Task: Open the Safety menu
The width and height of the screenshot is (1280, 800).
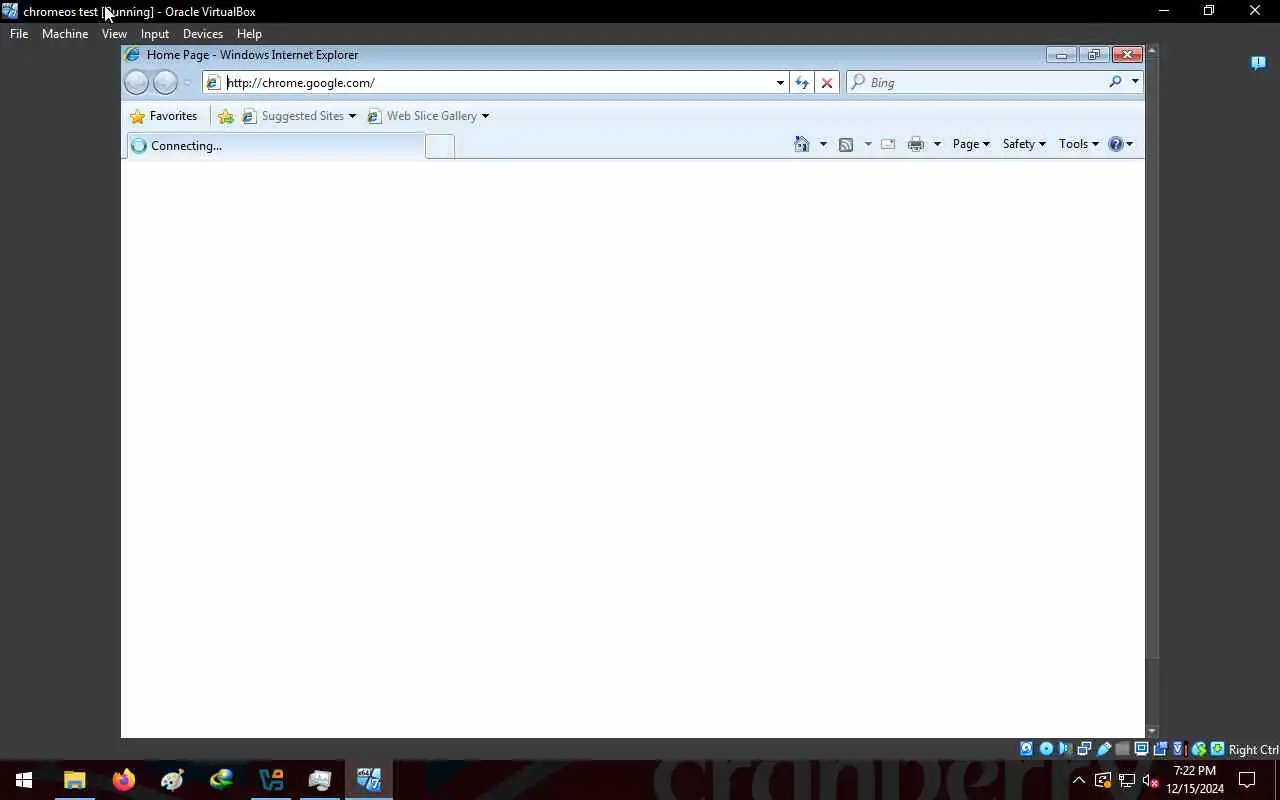Action: 1024,144
